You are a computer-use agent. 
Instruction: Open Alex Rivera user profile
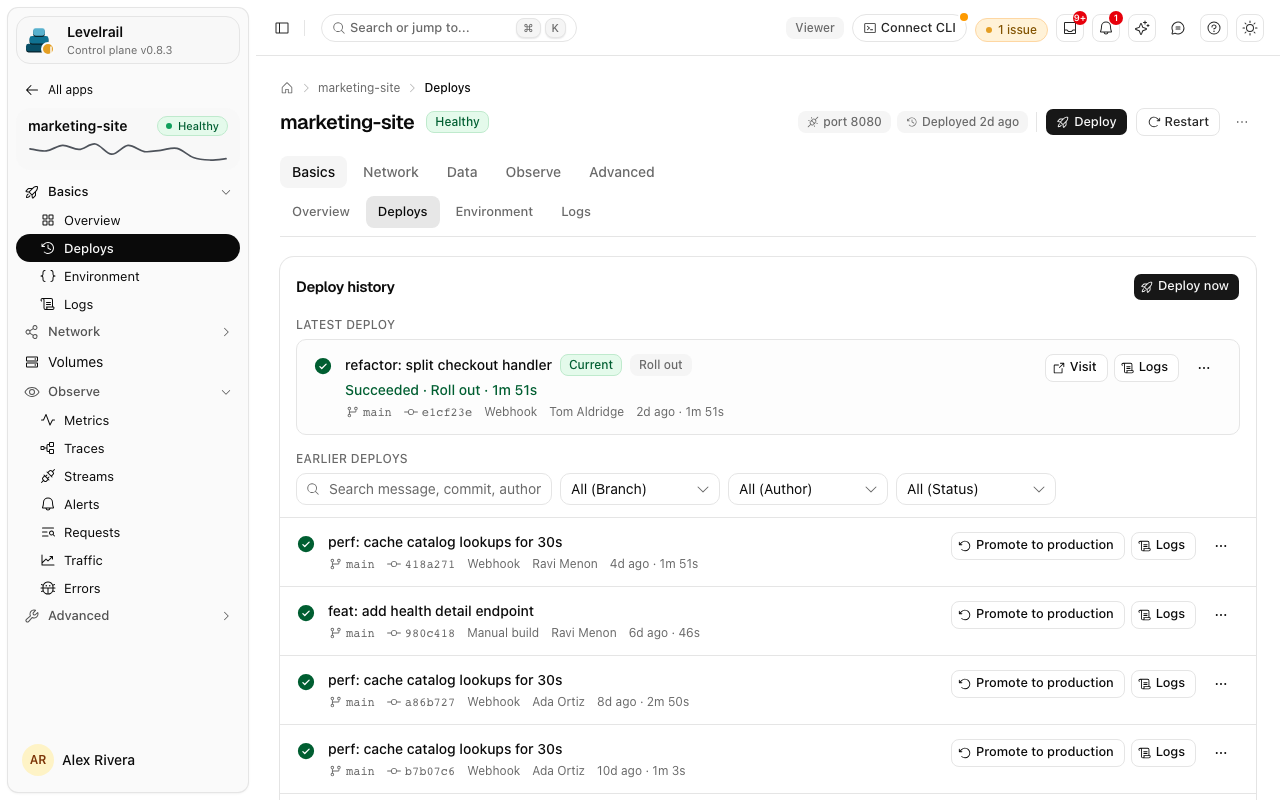(128, 760)
